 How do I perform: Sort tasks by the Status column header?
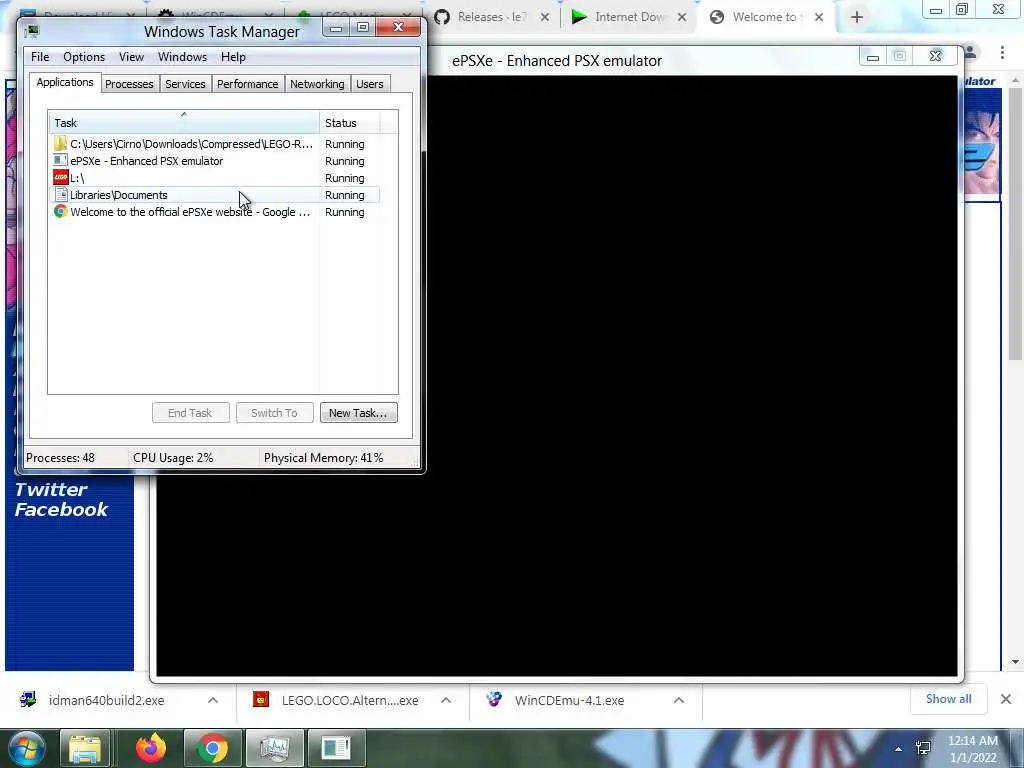[x=349, y=123]
